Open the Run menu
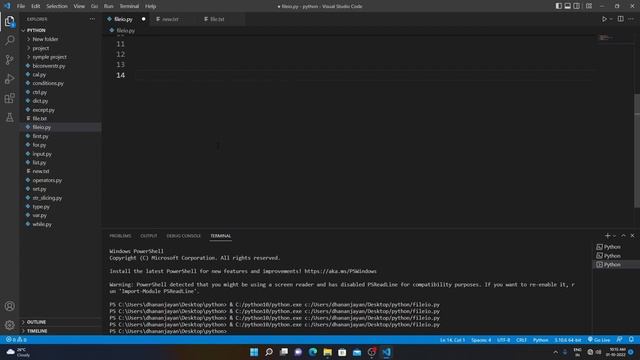The height and width of the screenshot is (360, 640). [109, 6]
